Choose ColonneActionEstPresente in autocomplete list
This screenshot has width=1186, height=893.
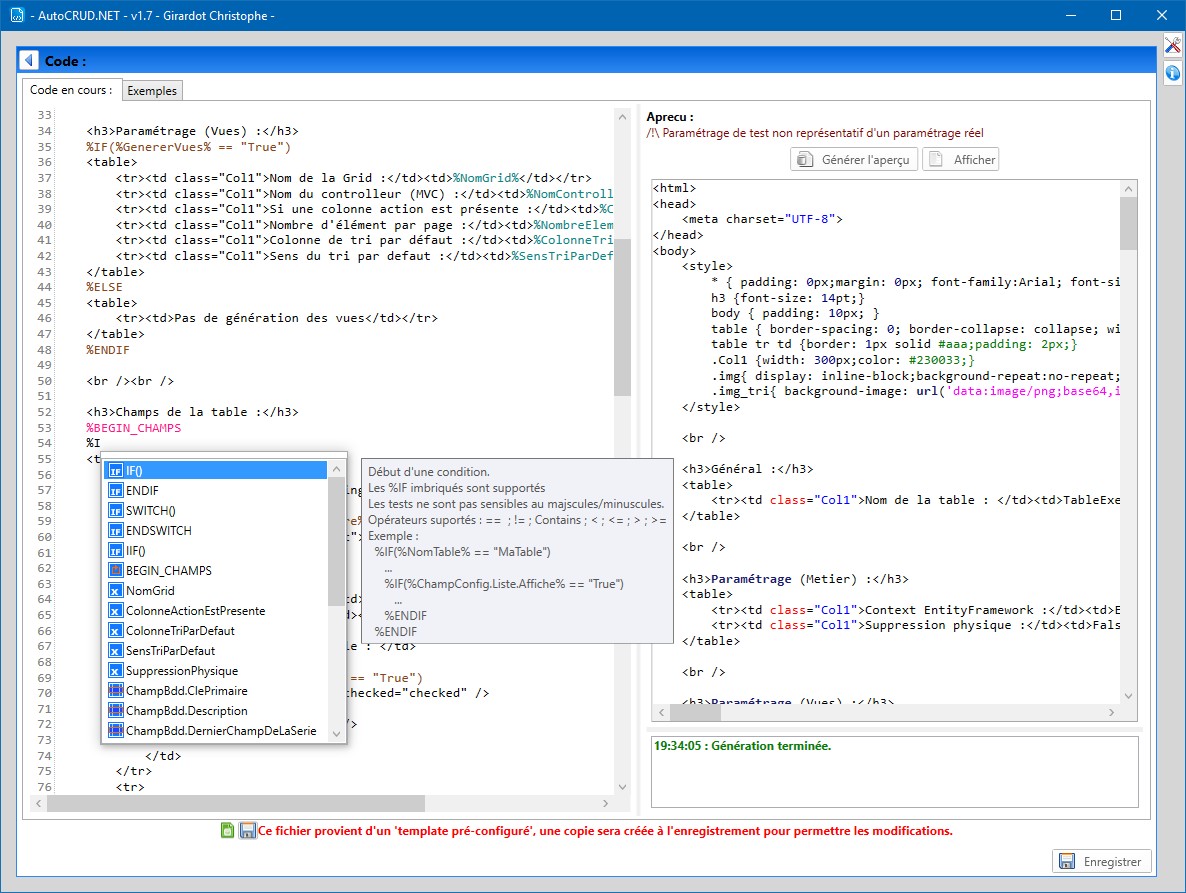click(x=216, y=611)
